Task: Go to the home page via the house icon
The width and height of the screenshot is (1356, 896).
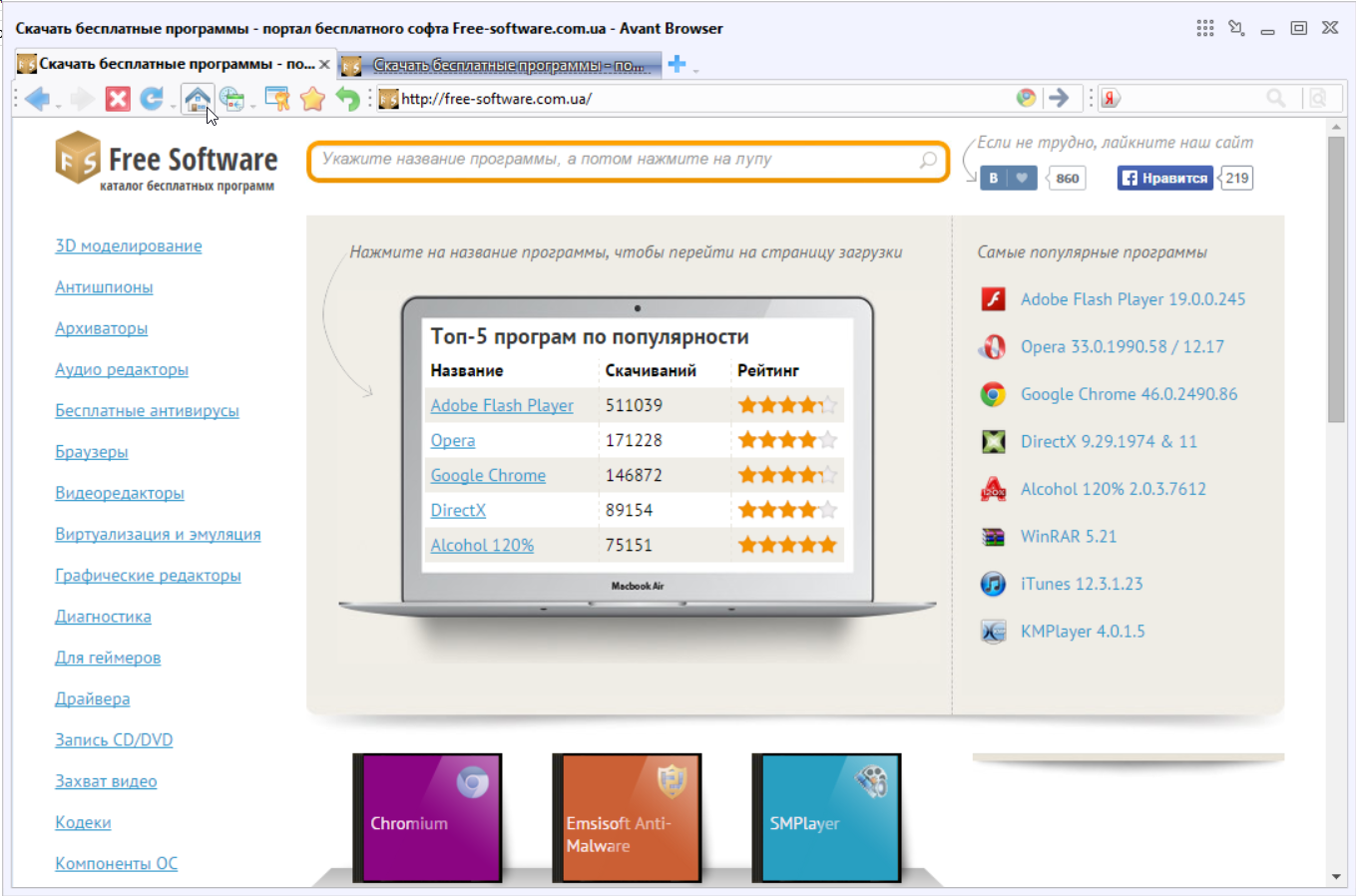Action: tap(198, 99)
